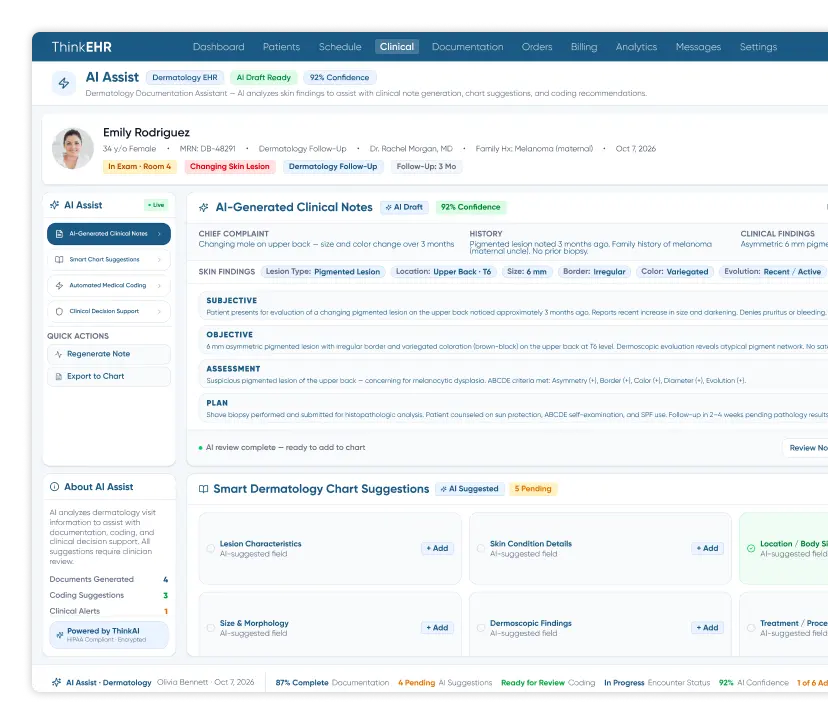Click the book icon in Smart Chart Suggestions item

point(59,259)
